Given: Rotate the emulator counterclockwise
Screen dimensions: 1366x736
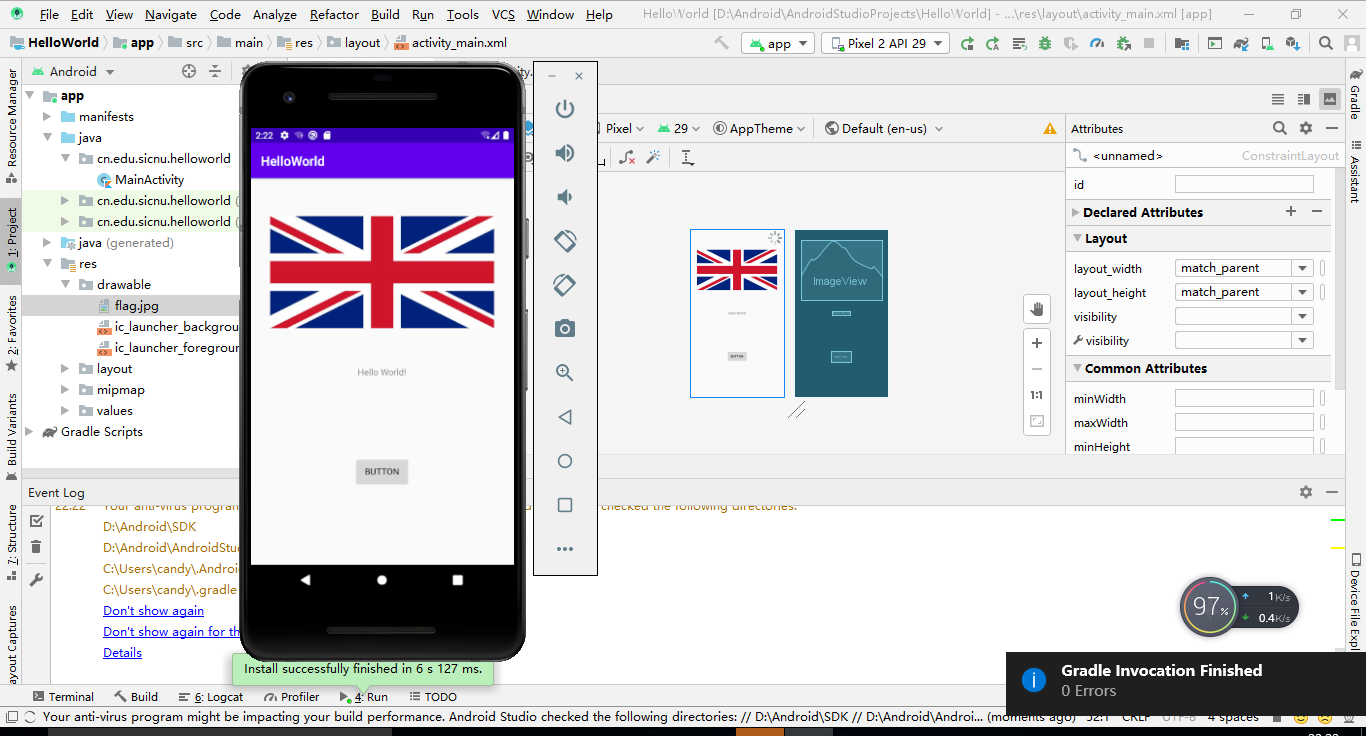Looking at the screenshot, I should point(565,241).
